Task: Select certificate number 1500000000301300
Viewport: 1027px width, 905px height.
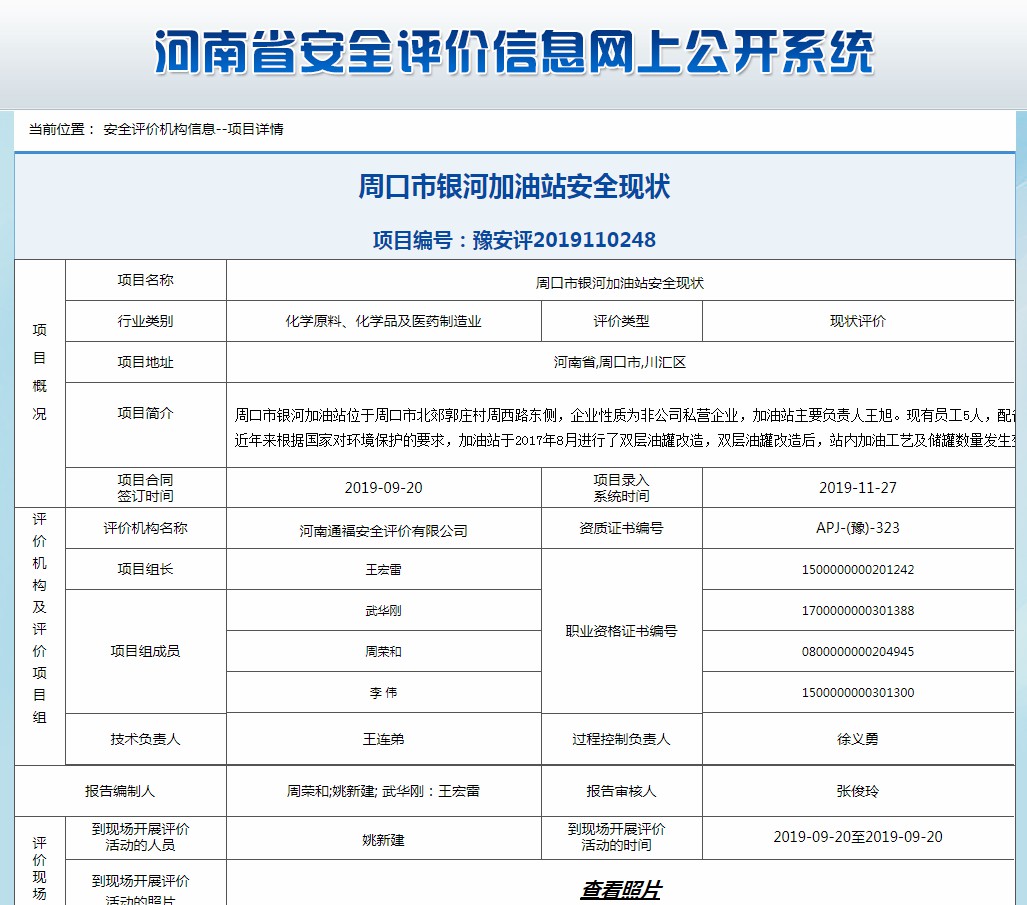Action: click(x=857, y=693)
